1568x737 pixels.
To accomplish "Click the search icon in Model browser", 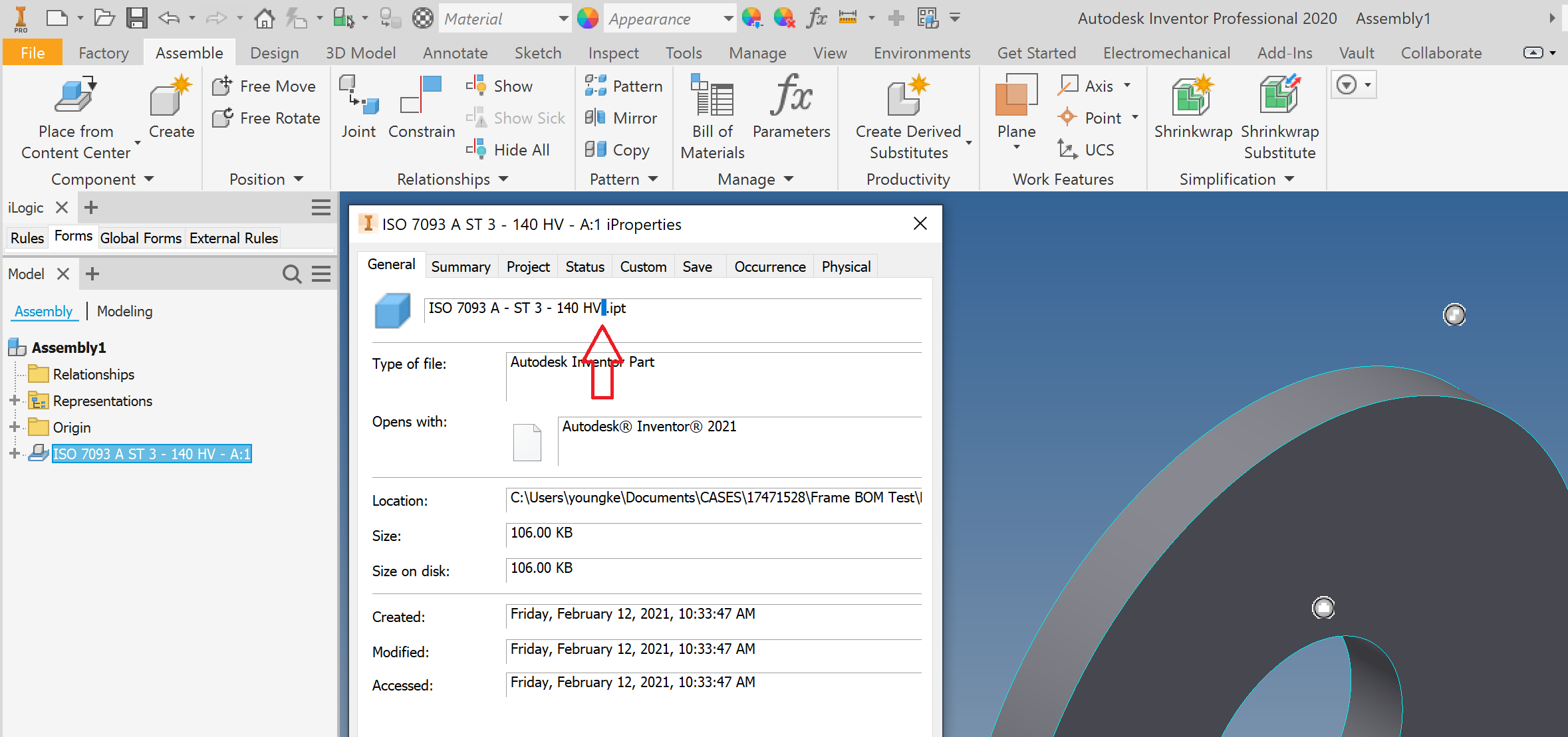I will tap(292, 274).
